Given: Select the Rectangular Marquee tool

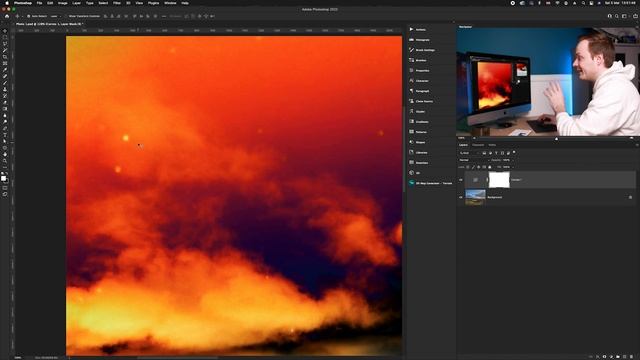Looking at the screenshot, I should [5, 37].
